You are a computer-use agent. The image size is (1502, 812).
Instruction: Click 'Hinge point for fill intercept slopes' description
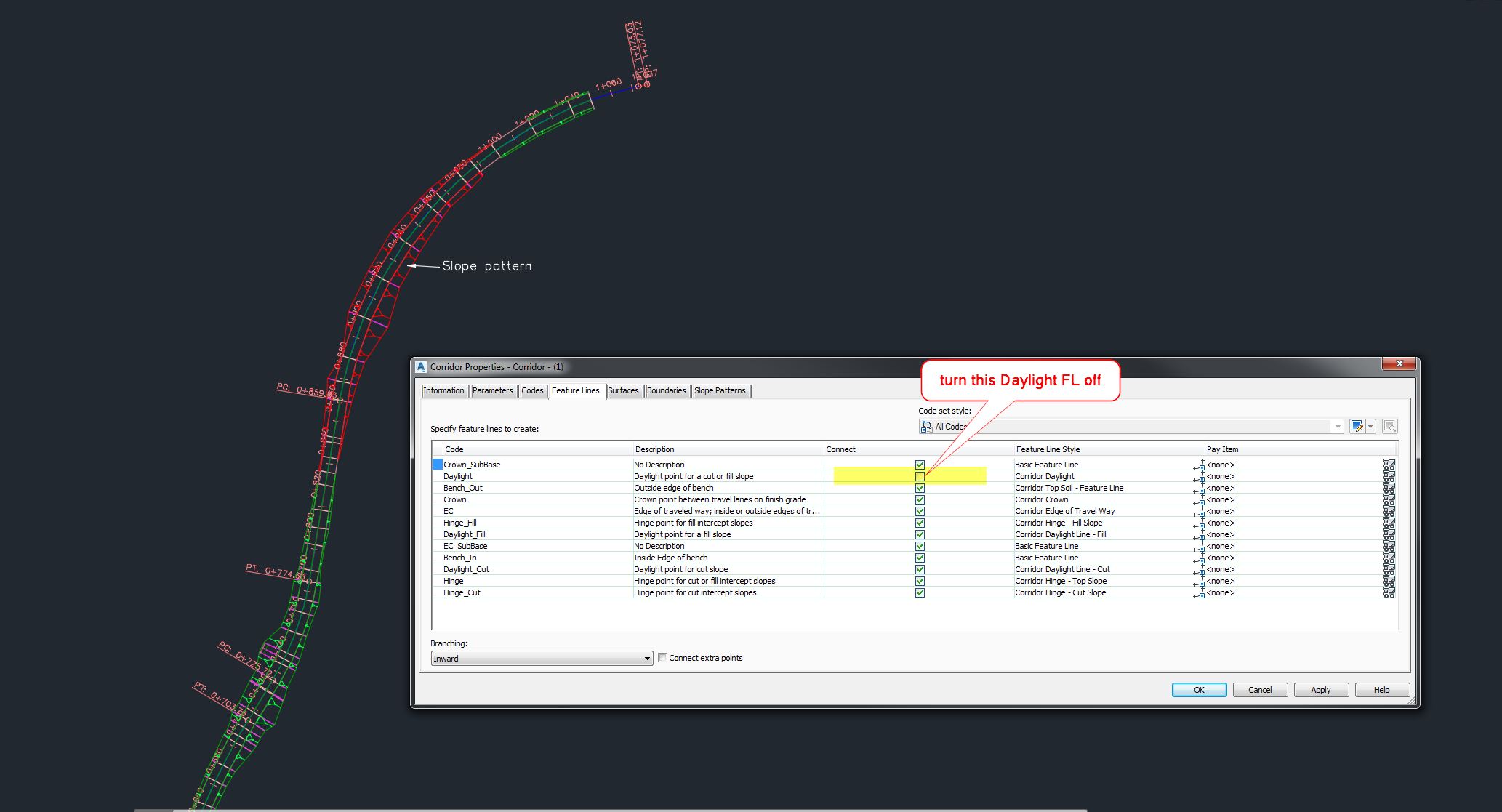click(x=693, y=523)
